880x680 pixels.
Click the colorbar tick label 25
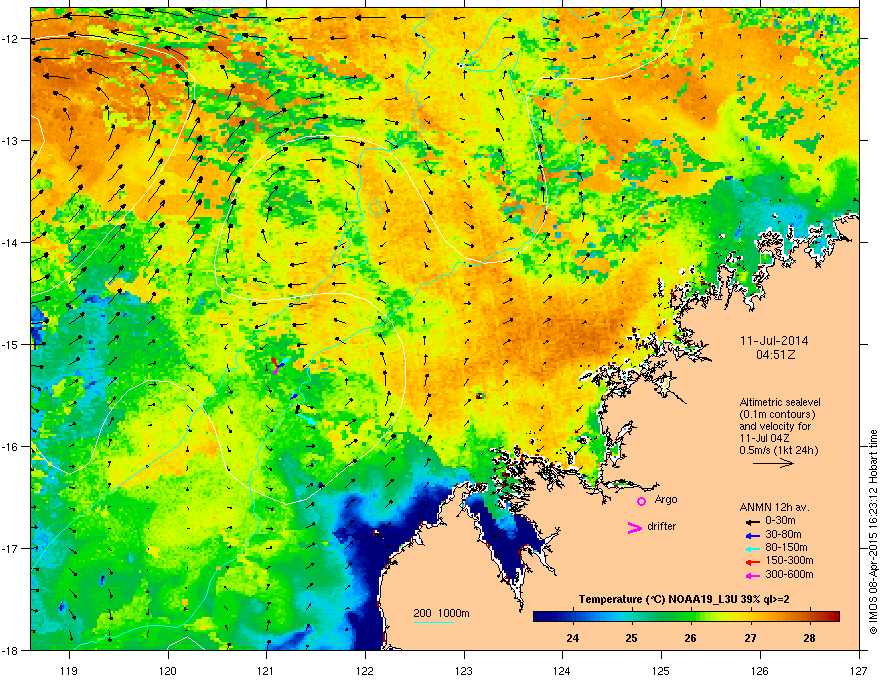[x=631, y=638]
